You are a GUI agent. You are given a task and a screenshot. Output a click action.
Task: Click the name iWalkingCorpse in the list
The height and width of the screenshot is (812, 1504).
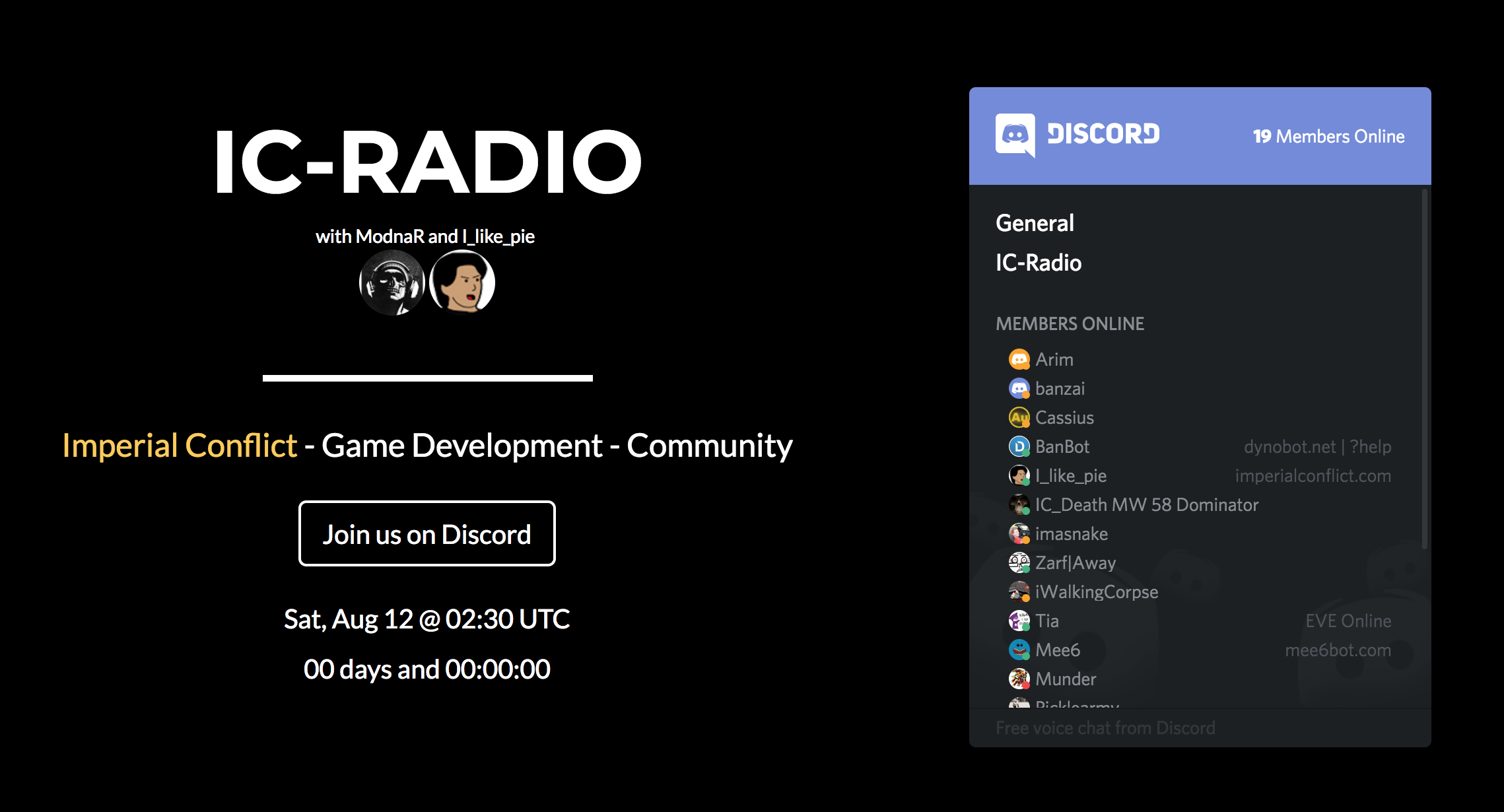[x=1097, y=592]
